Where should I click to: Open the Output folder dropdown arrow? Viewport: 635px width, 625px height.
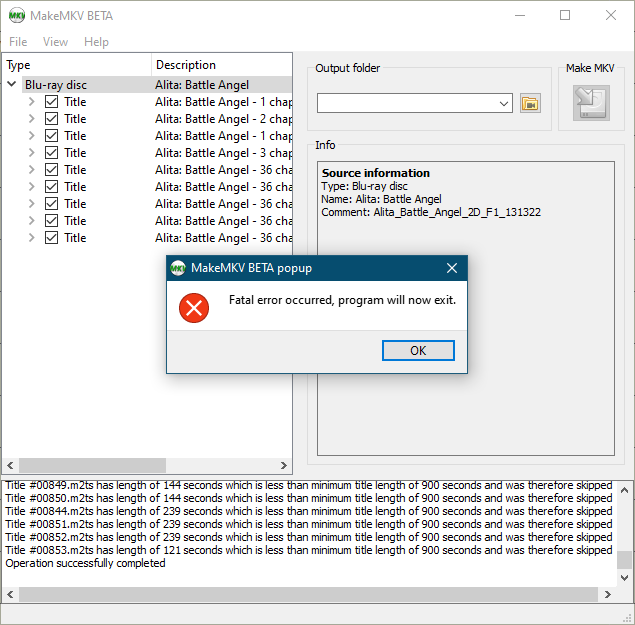click(504, 104)
